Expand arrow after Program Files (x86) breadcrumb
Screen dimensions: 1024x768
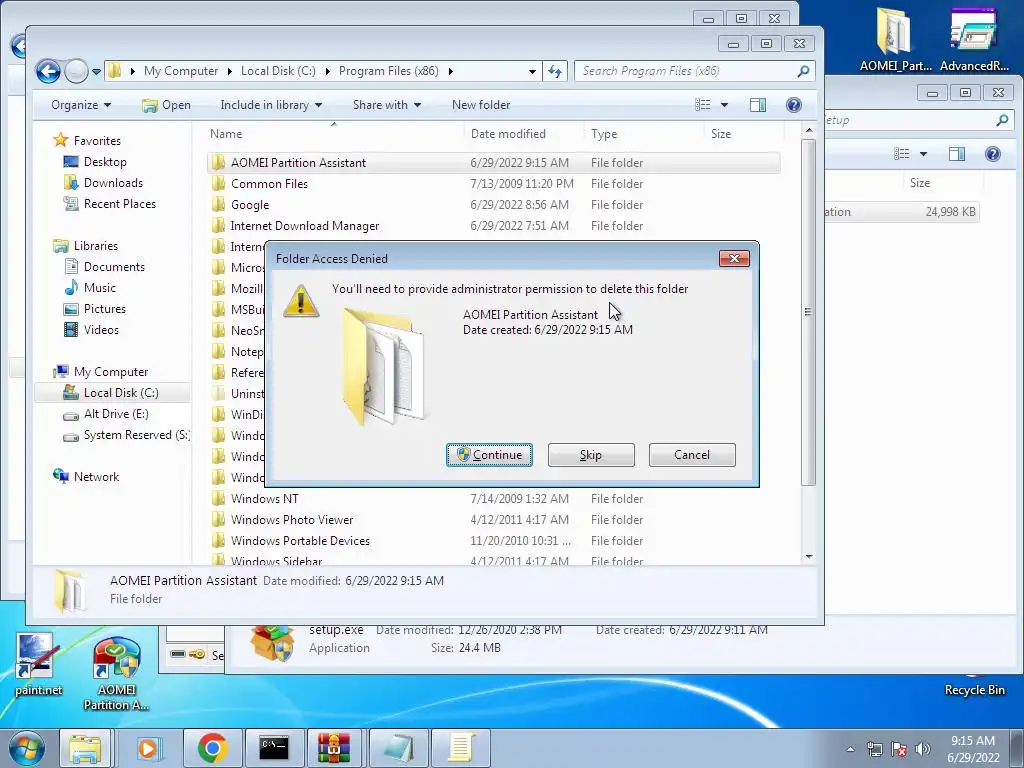451,71
